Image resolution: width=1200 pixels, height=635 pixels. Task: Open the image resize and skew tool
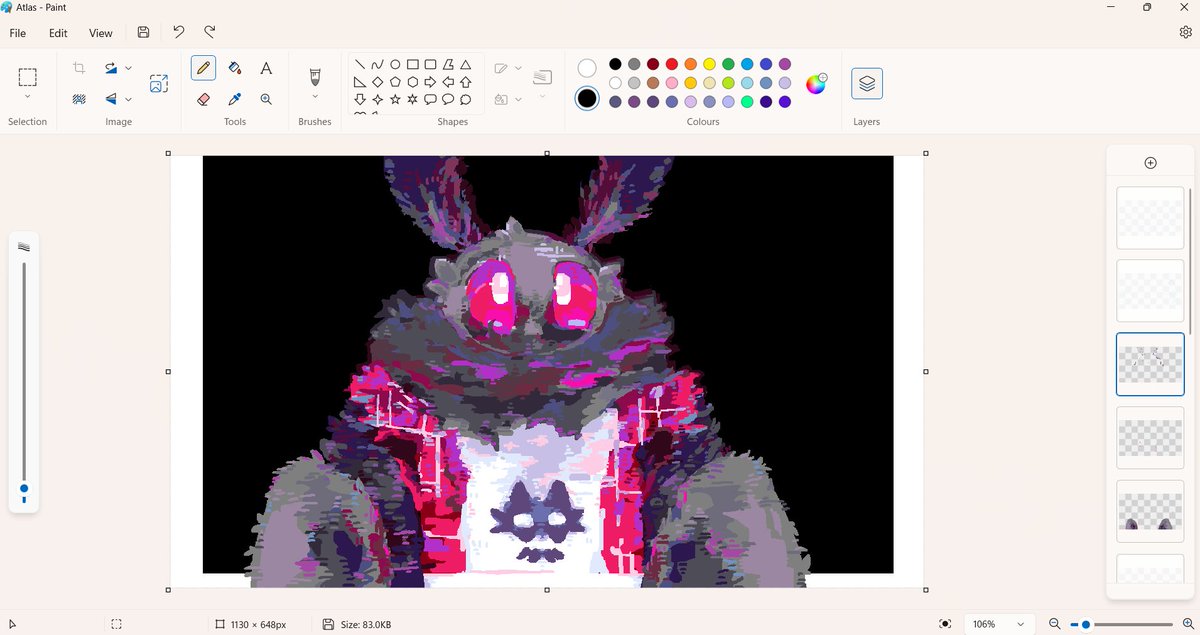(159, 84)
